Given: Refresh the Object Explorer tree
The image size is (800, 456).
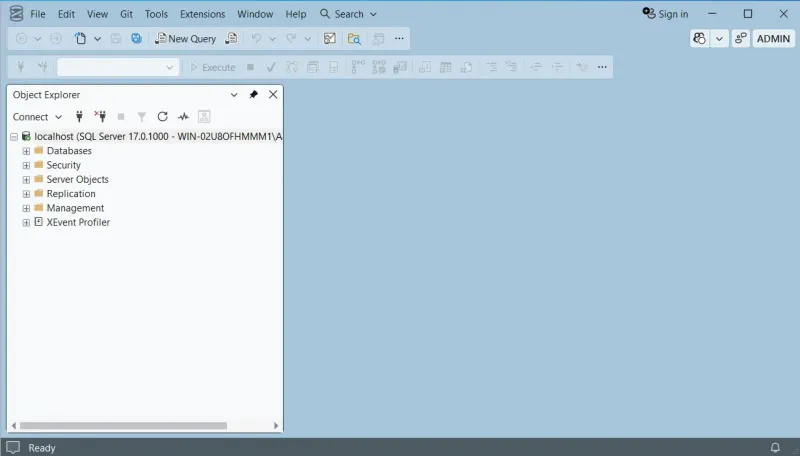Looking at the screenshot, I should click(162, 117).
